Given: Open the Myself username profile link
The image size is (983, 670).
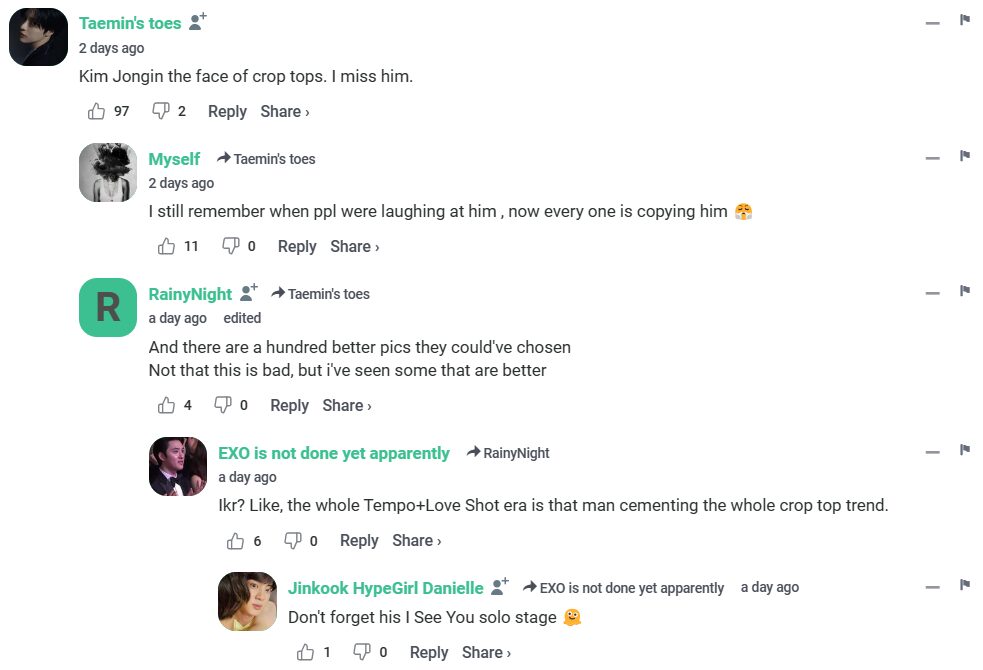Looking at the screenshot, I should click(174, 159).
